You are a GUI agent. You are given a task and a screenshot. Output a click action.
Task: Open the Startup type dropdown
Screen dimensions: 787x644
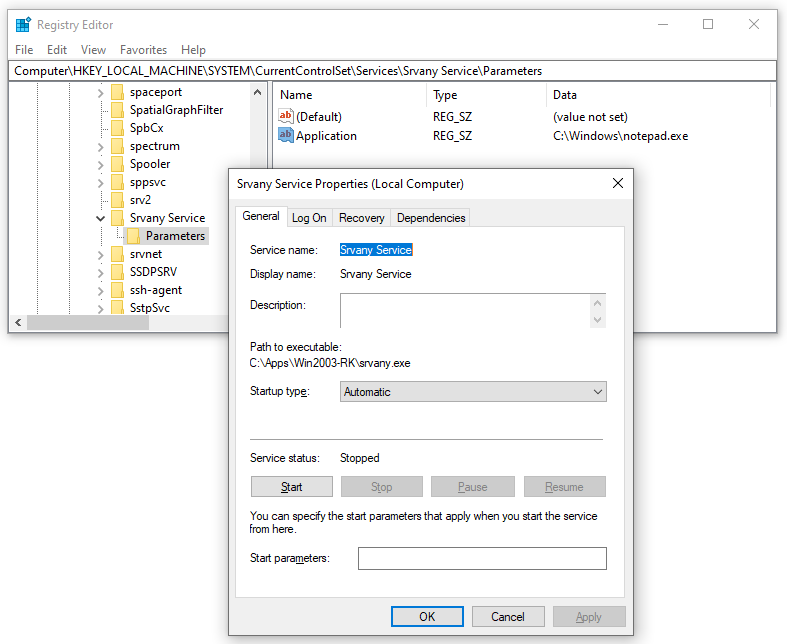click(473, 392)
